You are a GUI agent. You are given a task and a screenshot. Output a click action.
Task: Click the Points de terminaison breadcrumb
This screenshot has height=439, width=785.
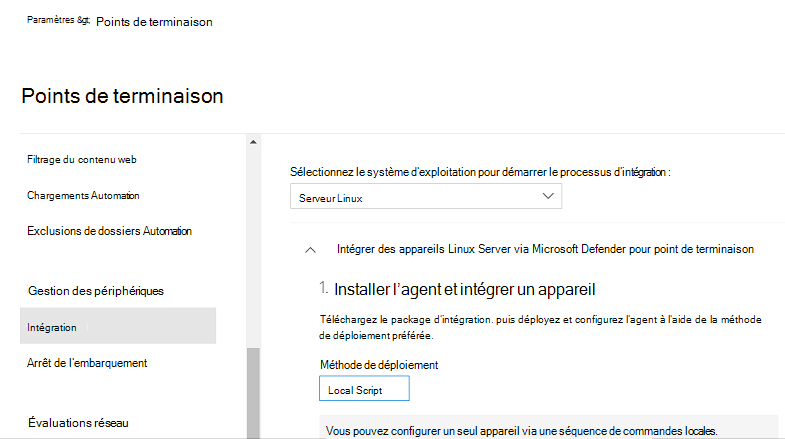[154, 22]
